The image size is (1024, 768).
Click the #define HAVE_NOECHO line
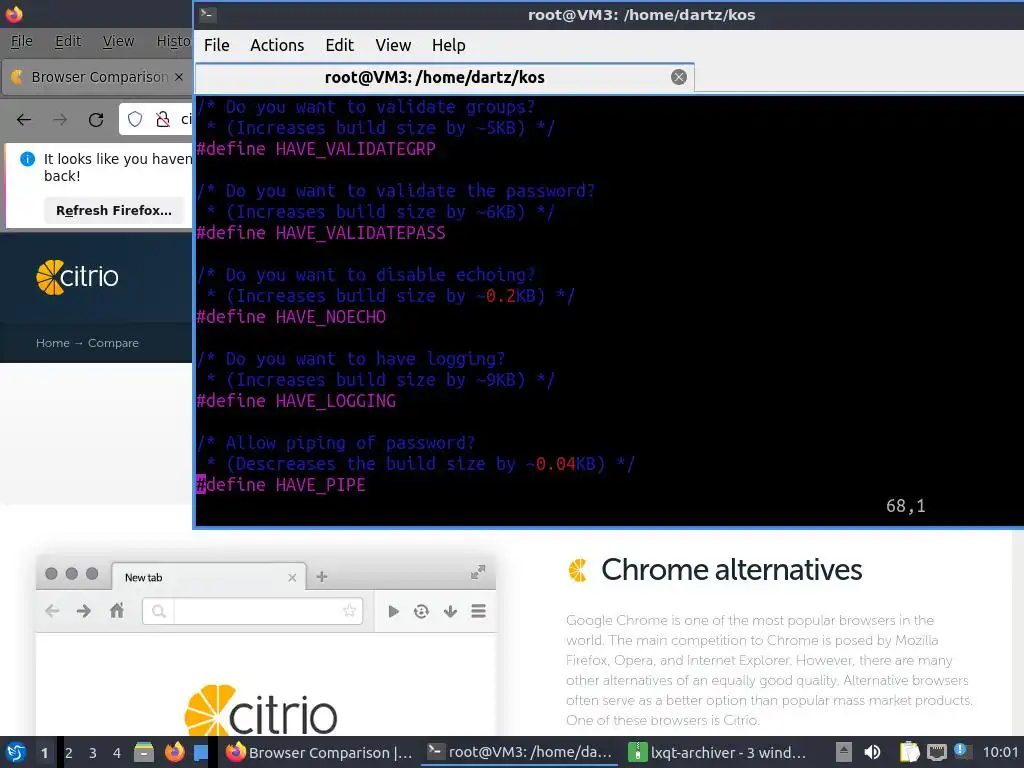point(291,317)
